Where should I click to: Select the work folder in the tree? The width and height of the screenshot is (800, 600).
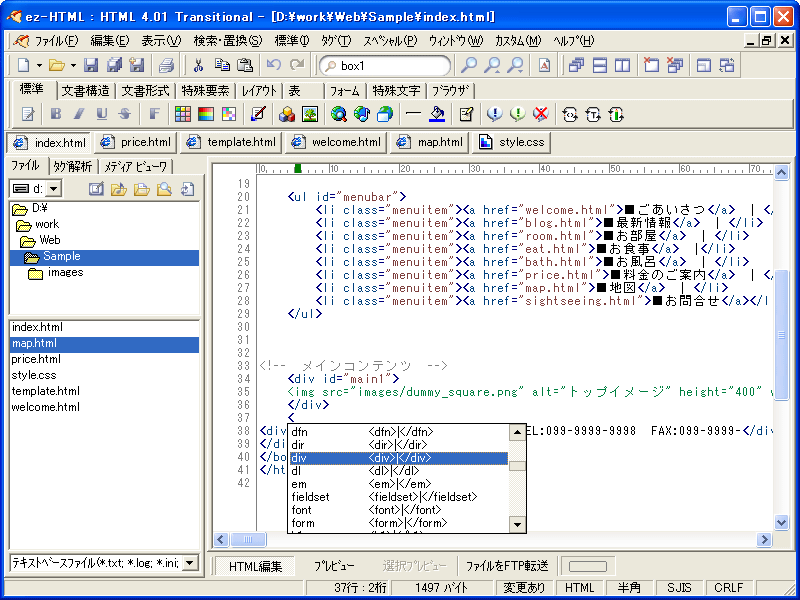47,224
